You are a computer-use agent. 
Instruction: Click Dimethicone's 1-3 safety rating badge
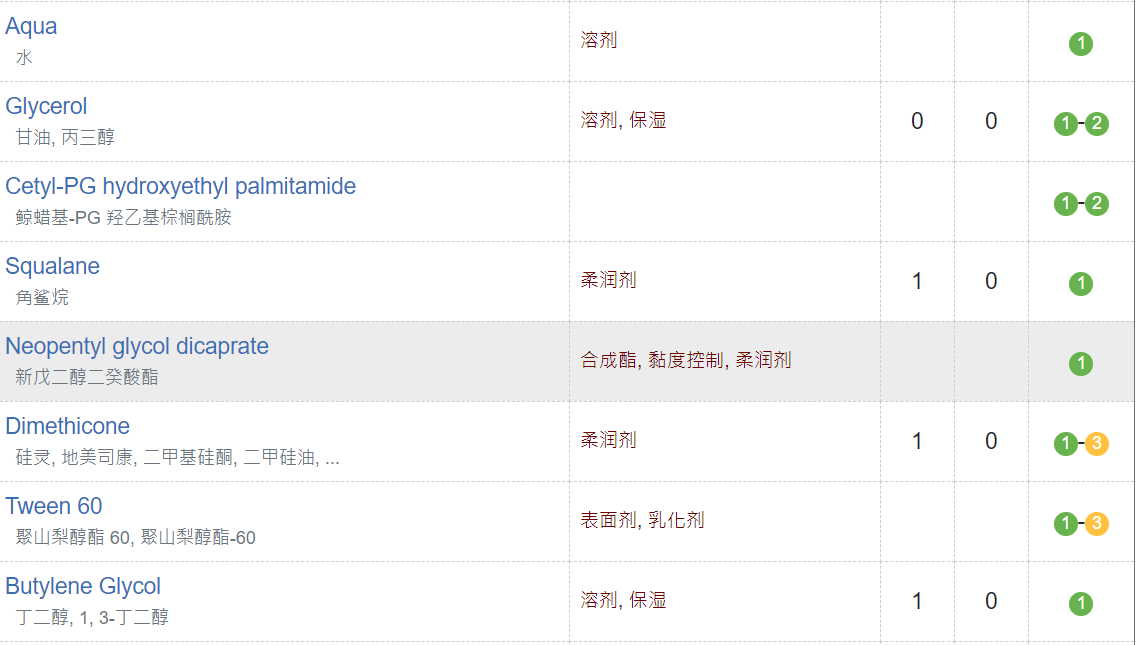click(x=1081, y=444)
